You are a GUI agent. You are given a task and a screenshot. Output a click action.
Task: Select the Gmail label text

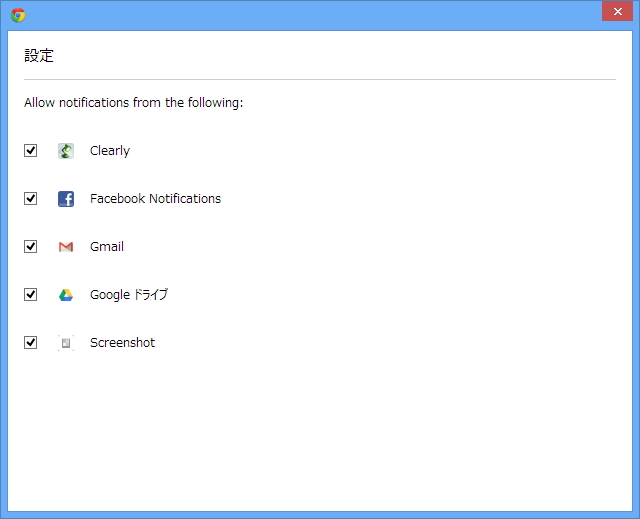click(107, 246)
